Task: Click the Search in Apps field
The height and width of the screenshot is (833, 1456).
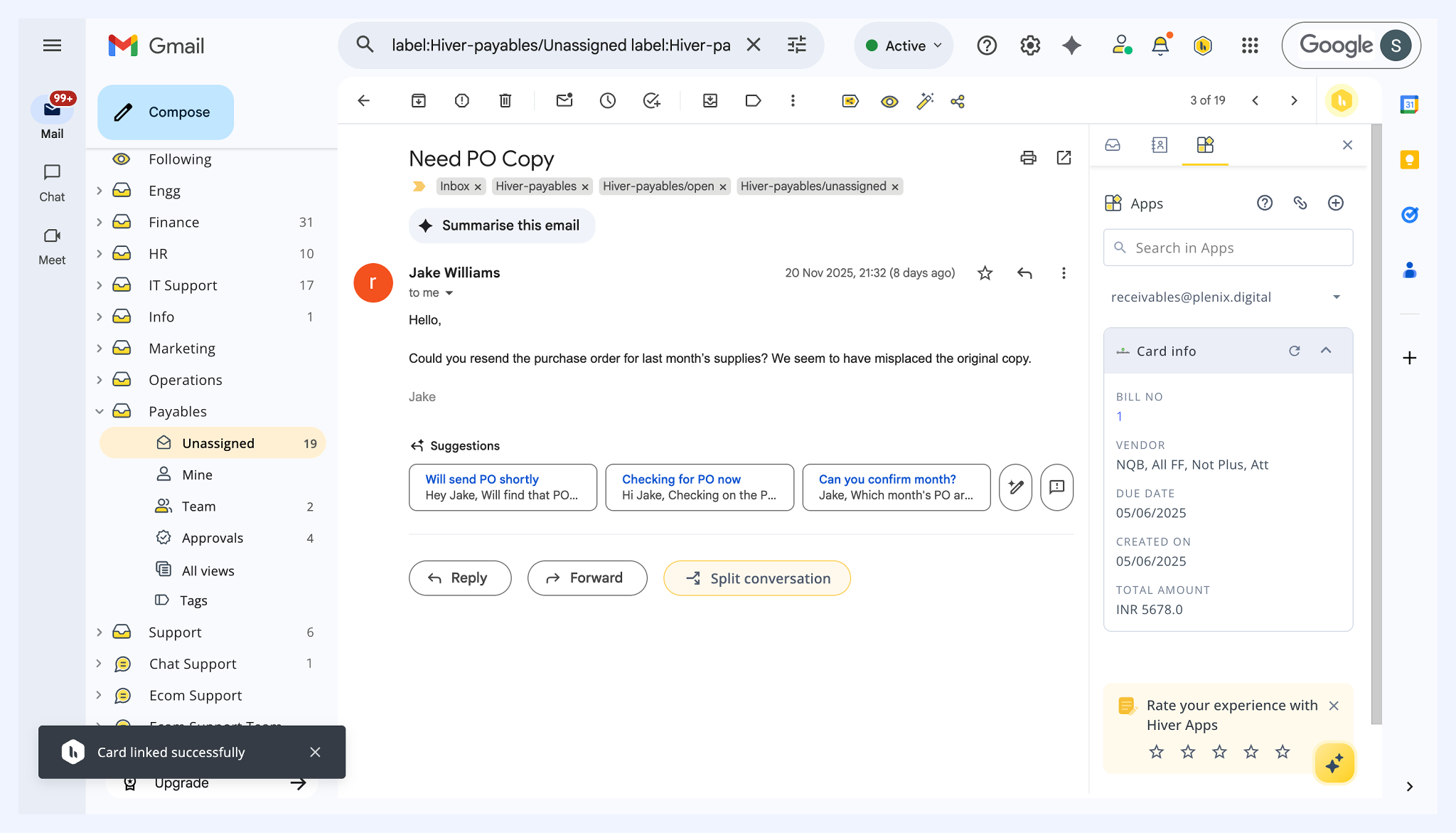Action: click(x=1228, y=248)
